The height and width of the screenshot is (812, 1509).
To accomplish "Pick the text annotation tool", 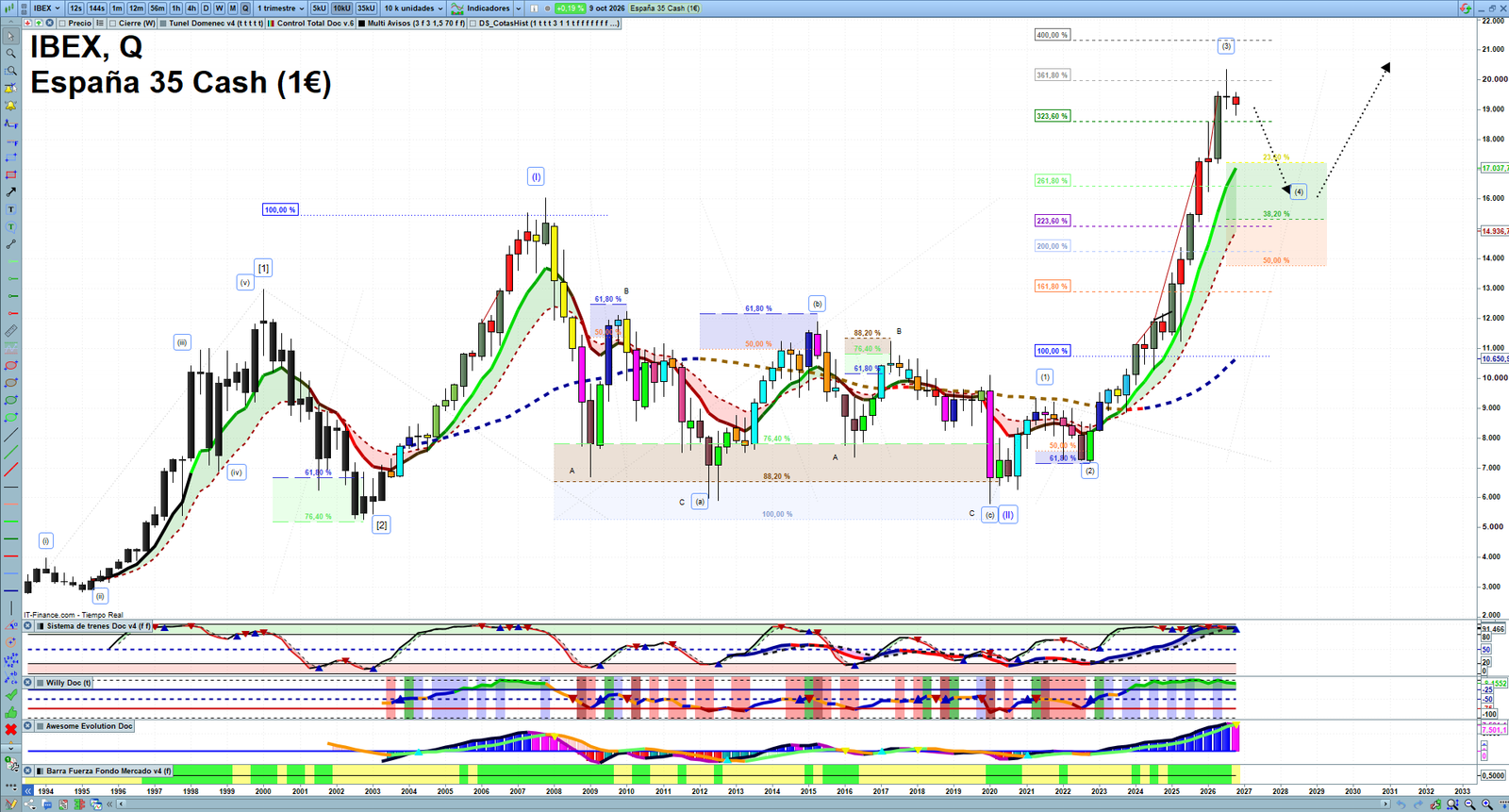I will pyautogui.click(x=11, y=209).
